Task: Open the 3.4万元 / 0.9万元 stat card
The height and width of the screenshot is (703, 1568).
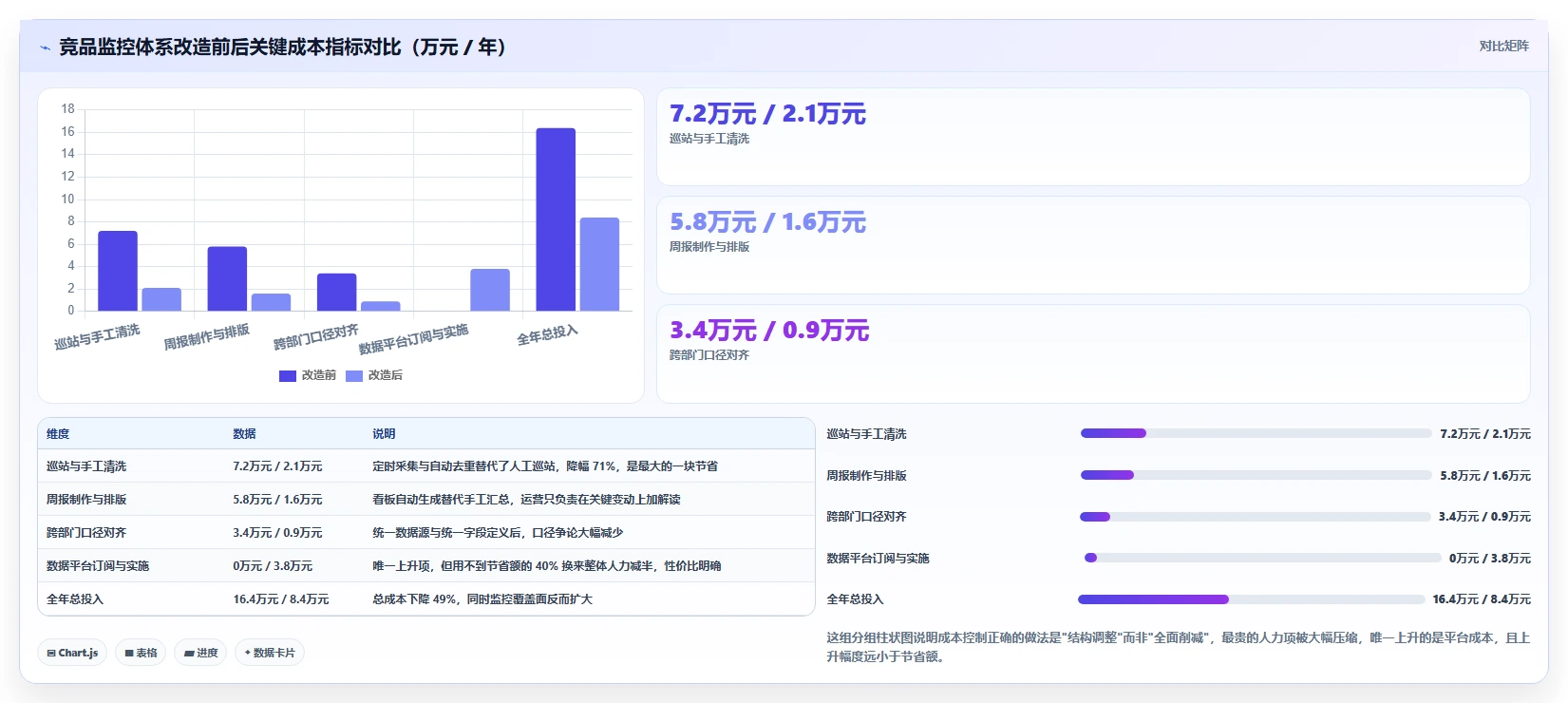Action: click(1093, 353)
